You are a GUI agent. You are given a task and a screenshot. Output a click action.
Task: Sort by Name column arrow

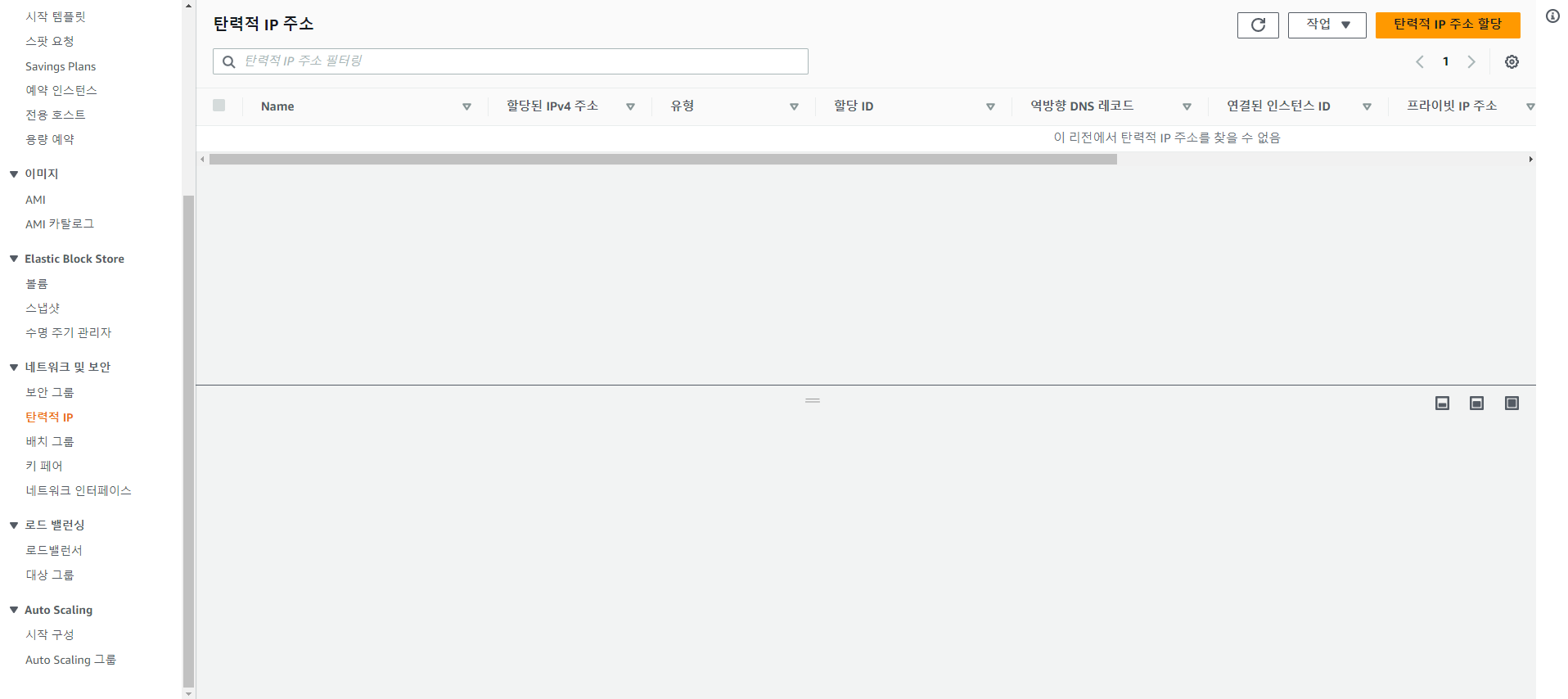(466, 106)
